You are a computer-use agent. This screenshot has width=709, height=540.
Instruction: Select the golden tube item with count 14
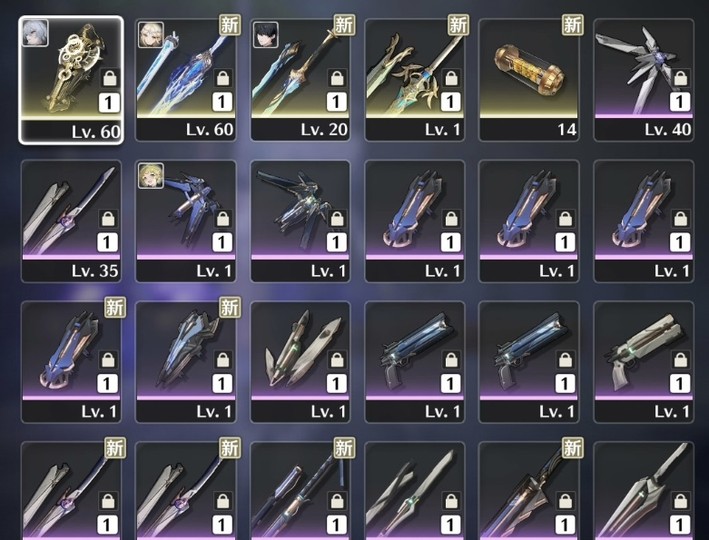pos(529,80)
